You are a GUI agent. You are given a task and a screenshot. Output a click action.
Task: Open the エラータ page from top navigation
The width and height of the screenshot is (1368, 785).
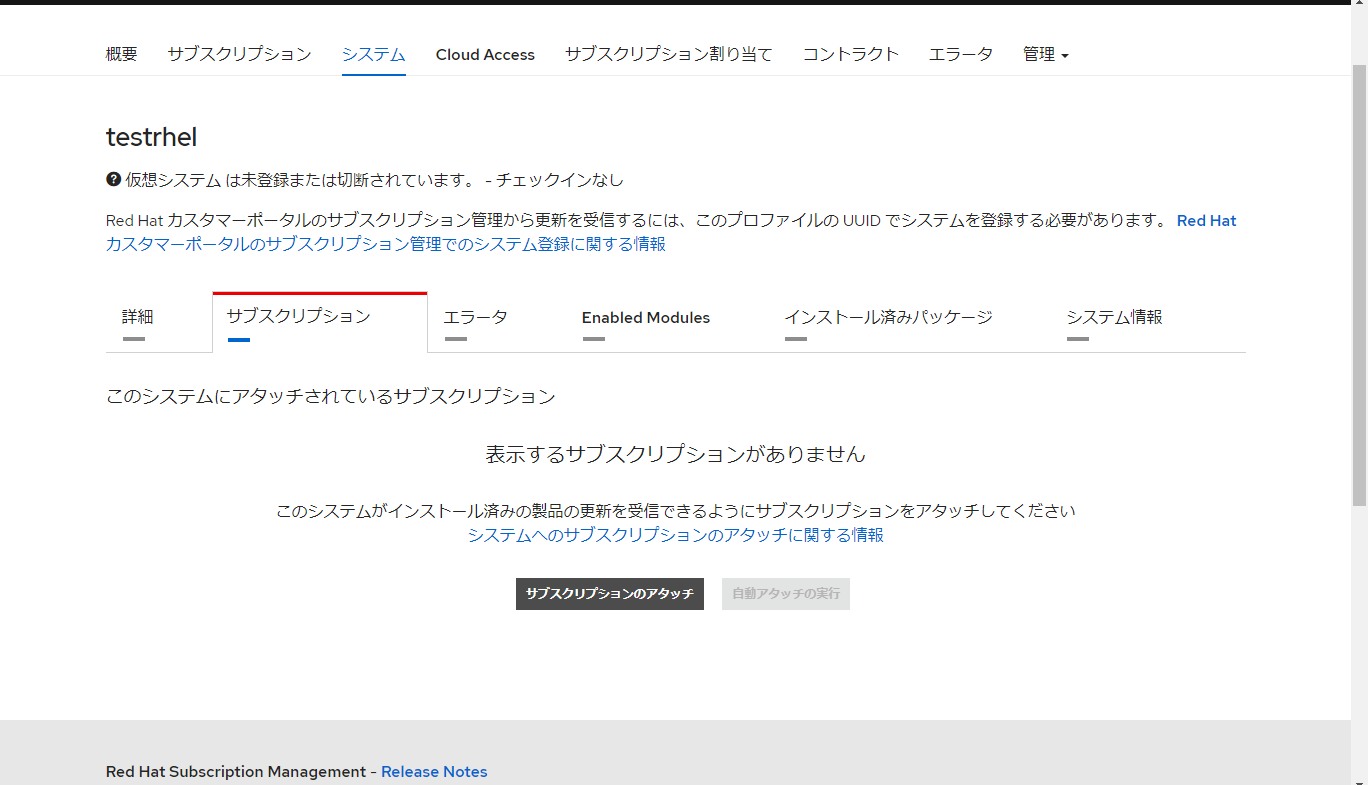click(960, 54)
